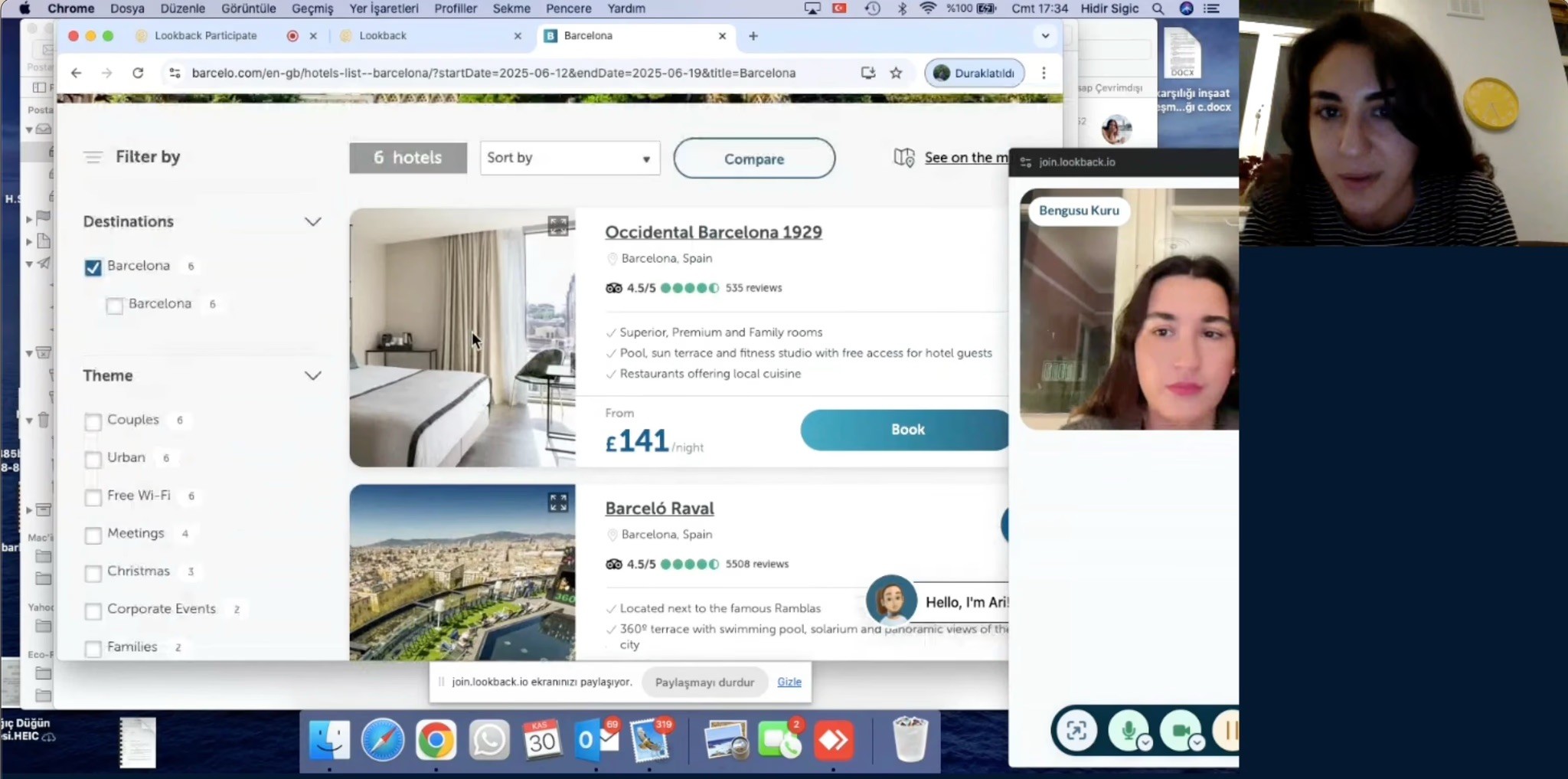
Task: Open Occidental Barcelona 1929 room photo
Action: pyautogui.click(x=462, y=338)
